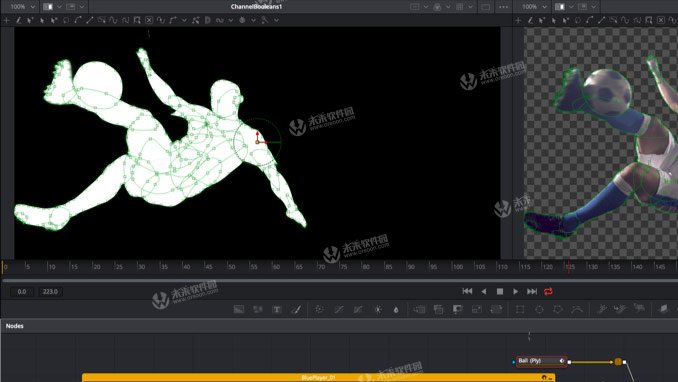678x382 pixels.
Task: Jump to frame 50 on the time ruler
Action: (x=231, y=266)
